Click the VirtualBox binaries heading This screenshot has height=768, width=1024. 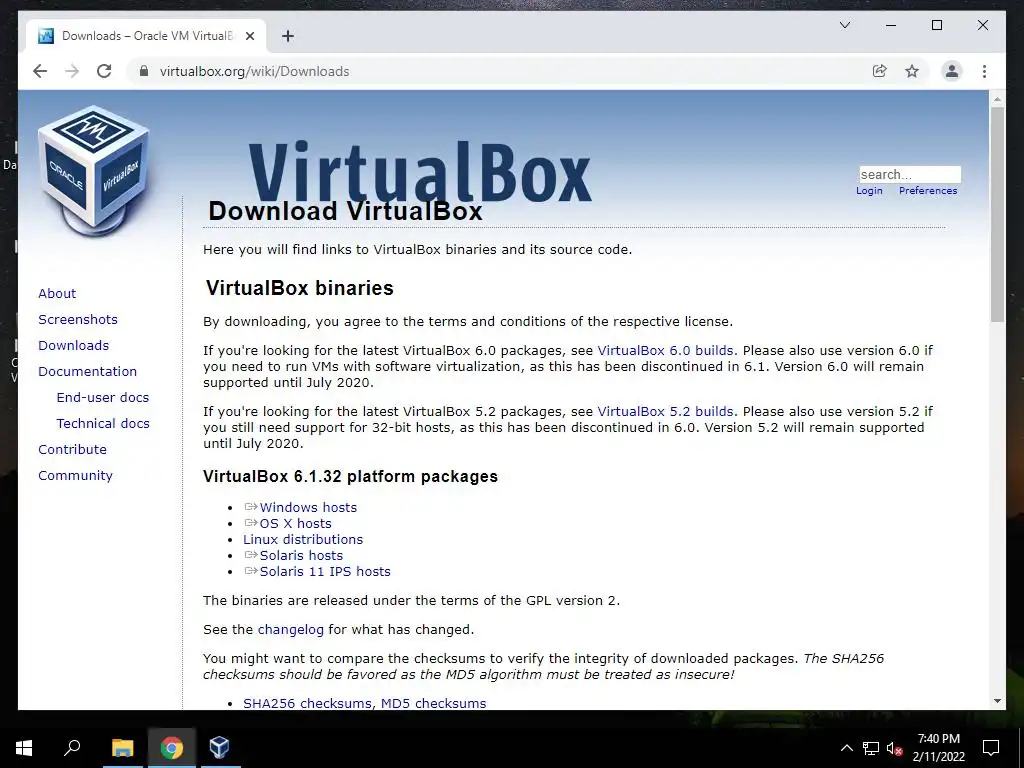coord(300,288)
